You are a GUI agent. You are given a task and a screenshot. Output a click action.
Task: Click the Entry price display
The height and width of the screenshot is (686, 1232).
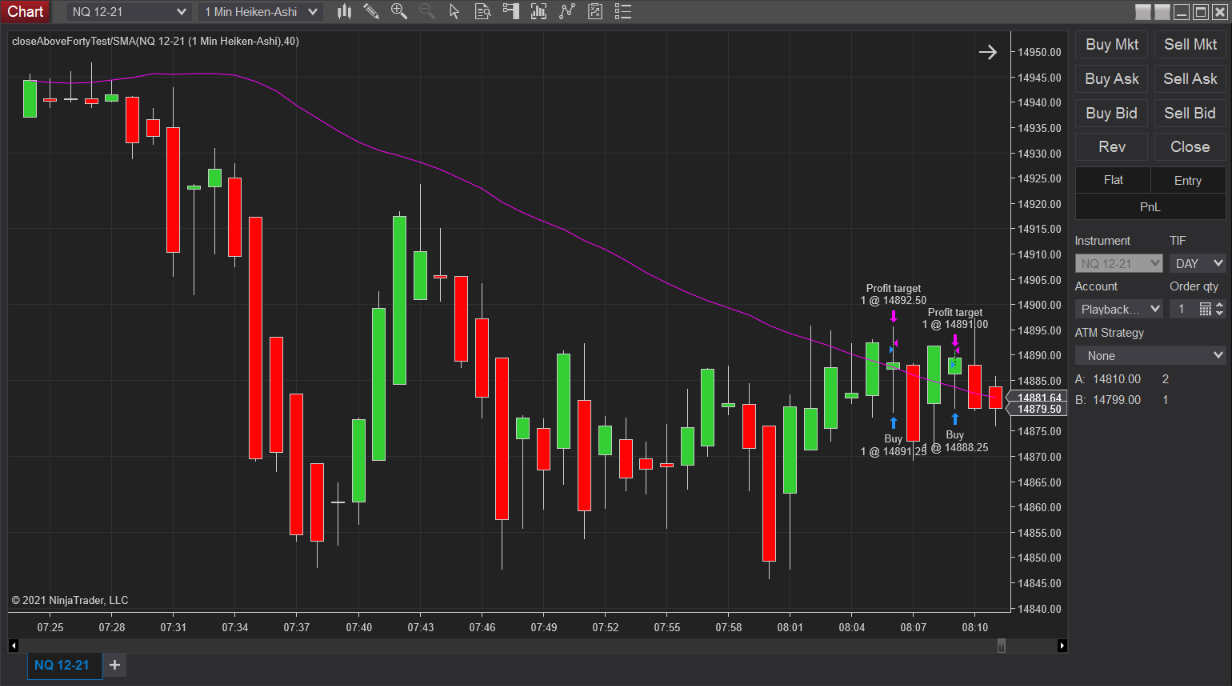tap(1188, 180)
